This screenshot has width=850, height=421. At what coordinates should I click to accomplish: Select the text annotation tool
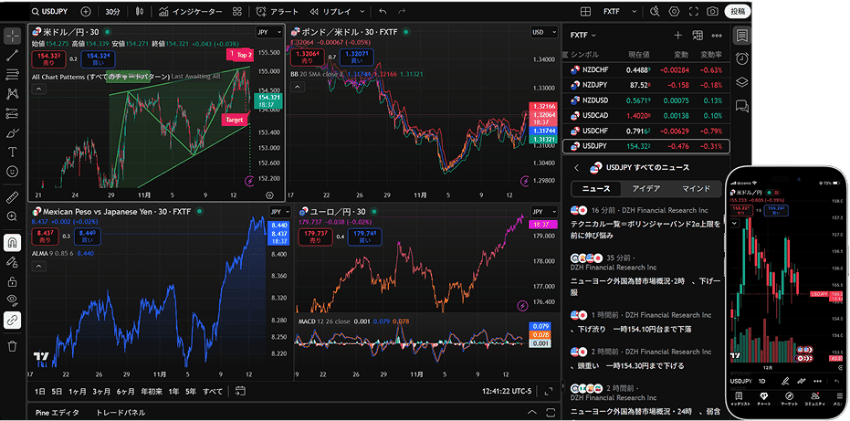pos(12,152)
